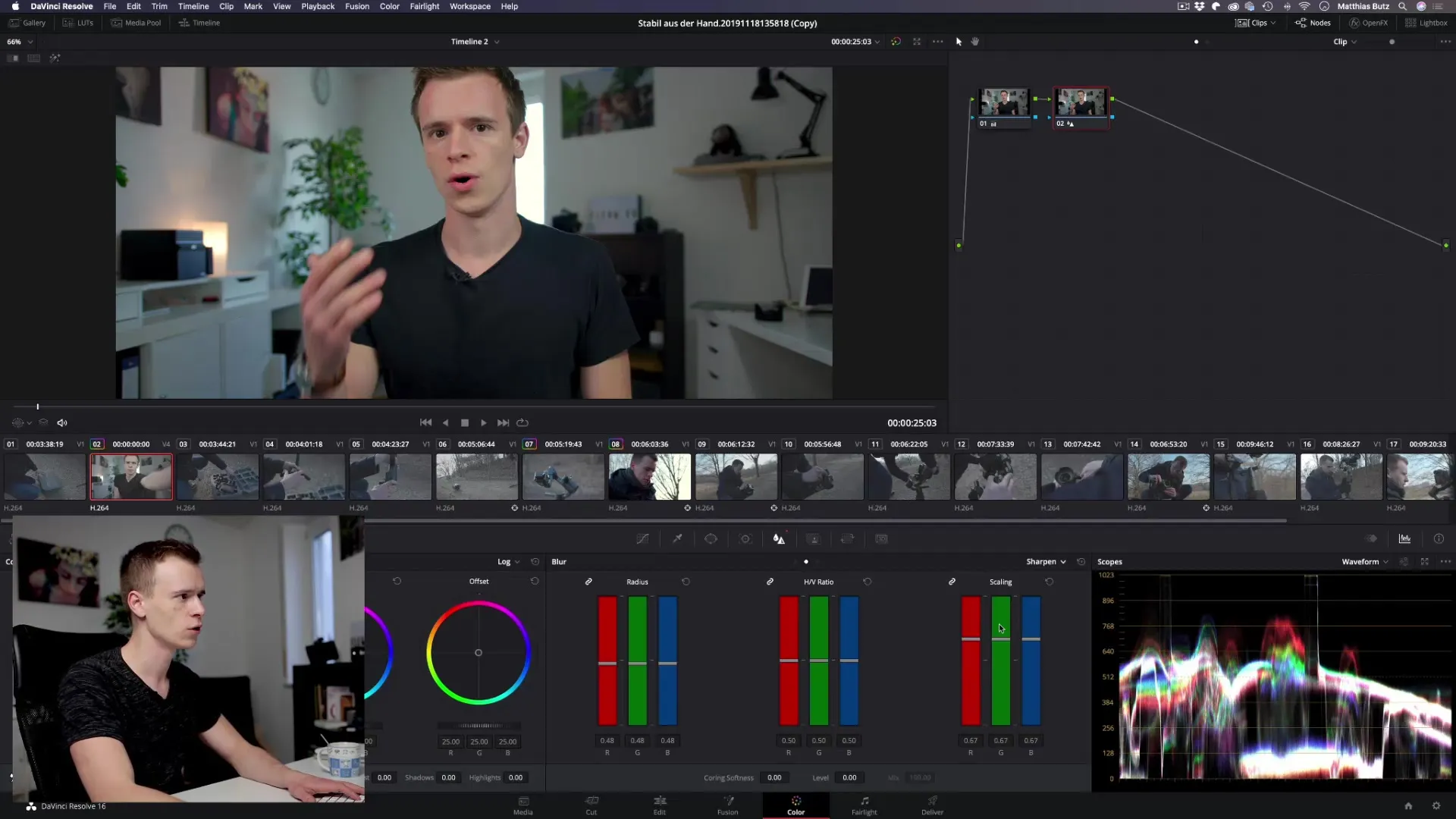Select the Blur/Sharpen palette icon
Image resolution: width=1456 pixels, height=819 pixels.
pos(779,538)
